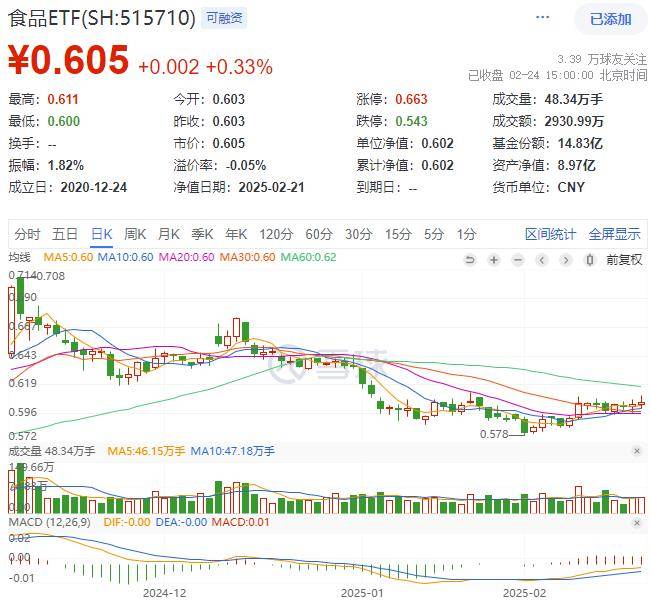This screenshot has height=607, width=651.
Task: Click the current price ¥0.605
Action: pos(69,59)
